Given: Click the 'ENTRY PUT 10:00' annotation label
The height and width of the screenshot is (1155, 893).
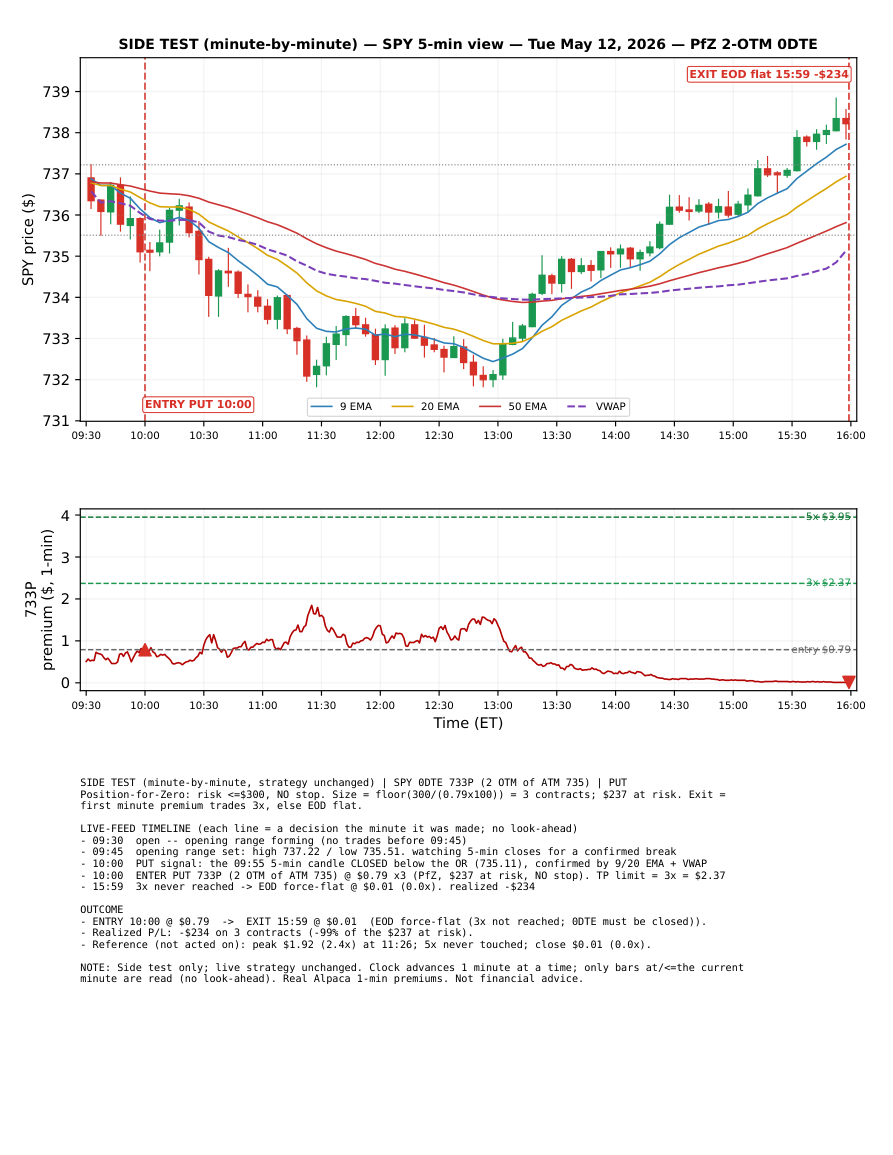Looking at the screenshot, I should (198, 404).
